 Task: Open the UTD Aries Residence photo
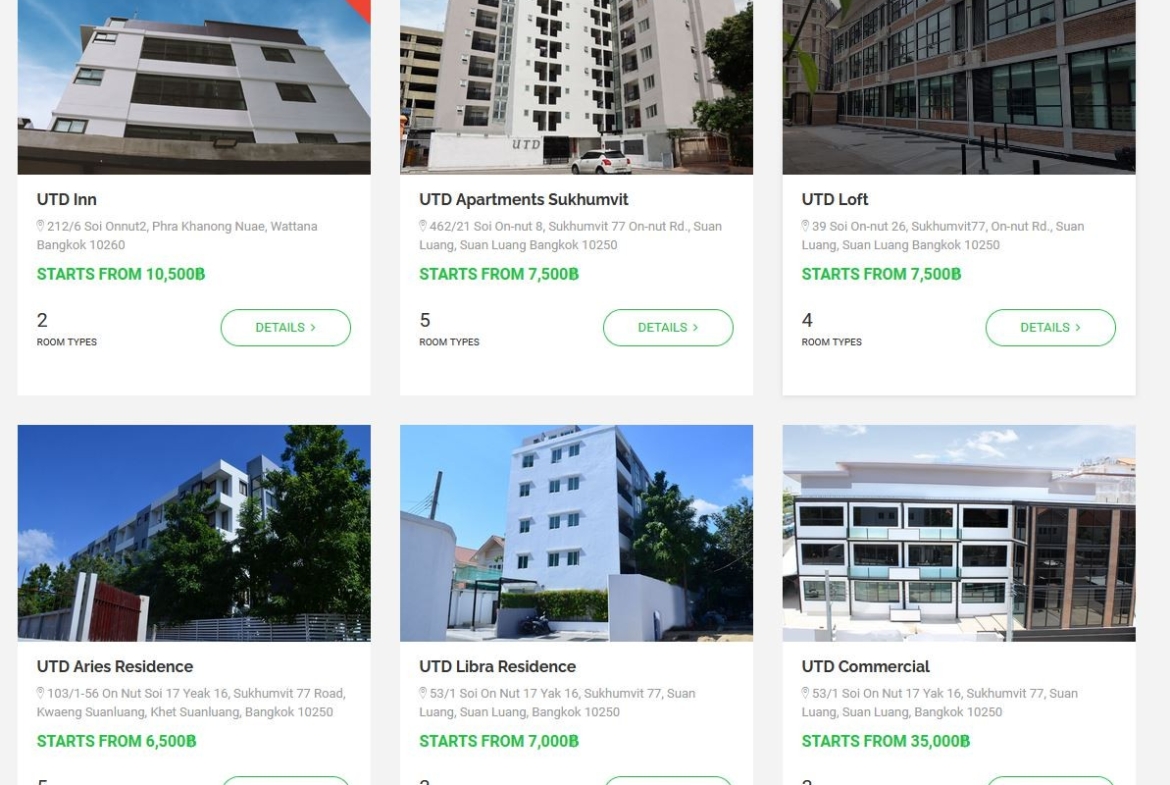point(194,534)
